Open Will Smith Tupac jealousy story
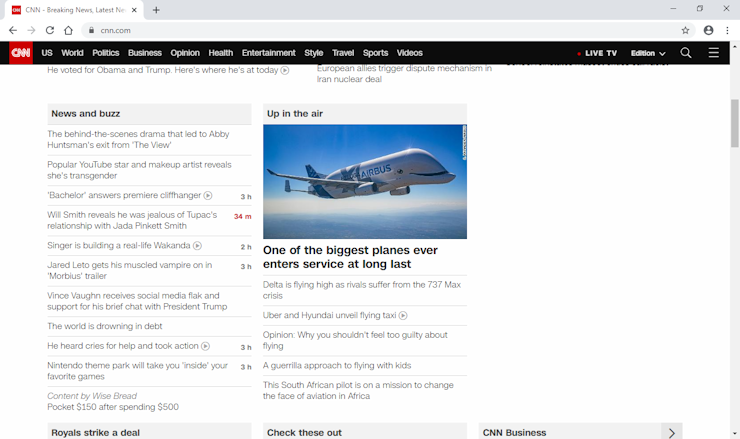Screen dimensions: 740x439 pyautogui.click(x=132, y=220)
